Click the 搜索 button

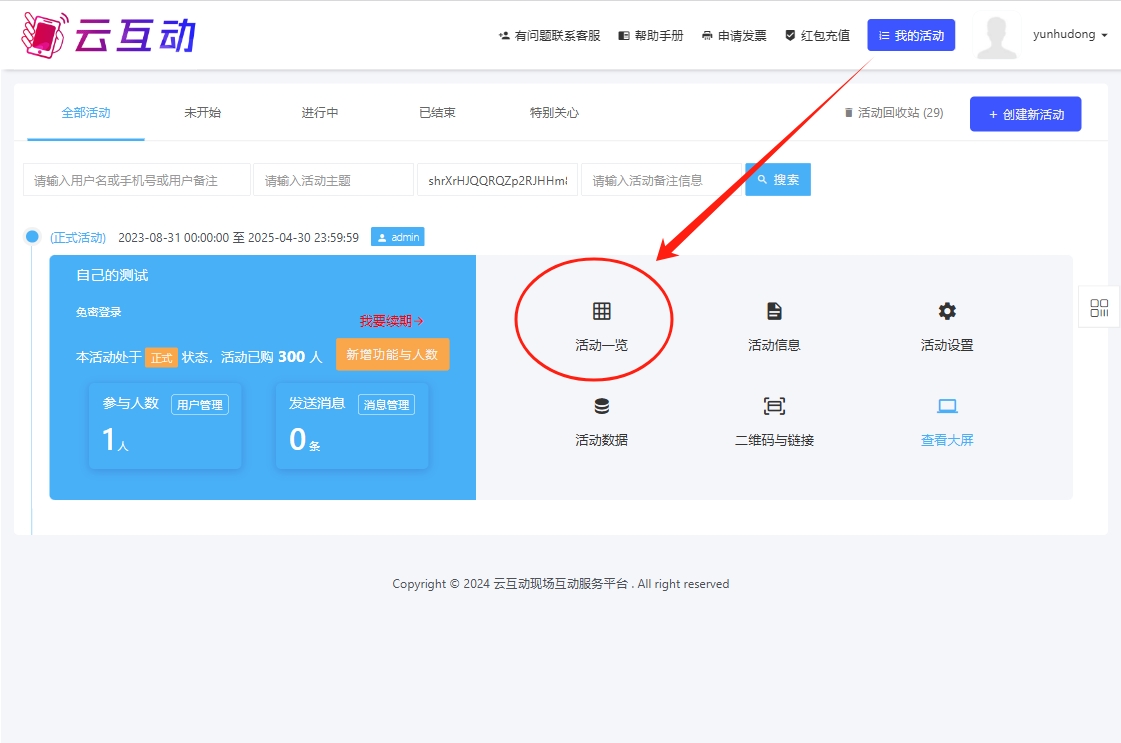[x=778, y=180]
